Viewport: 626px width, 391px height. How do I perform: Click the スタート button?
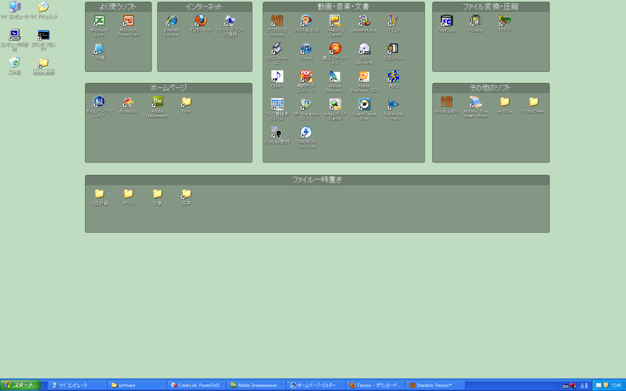click(20, 385)
